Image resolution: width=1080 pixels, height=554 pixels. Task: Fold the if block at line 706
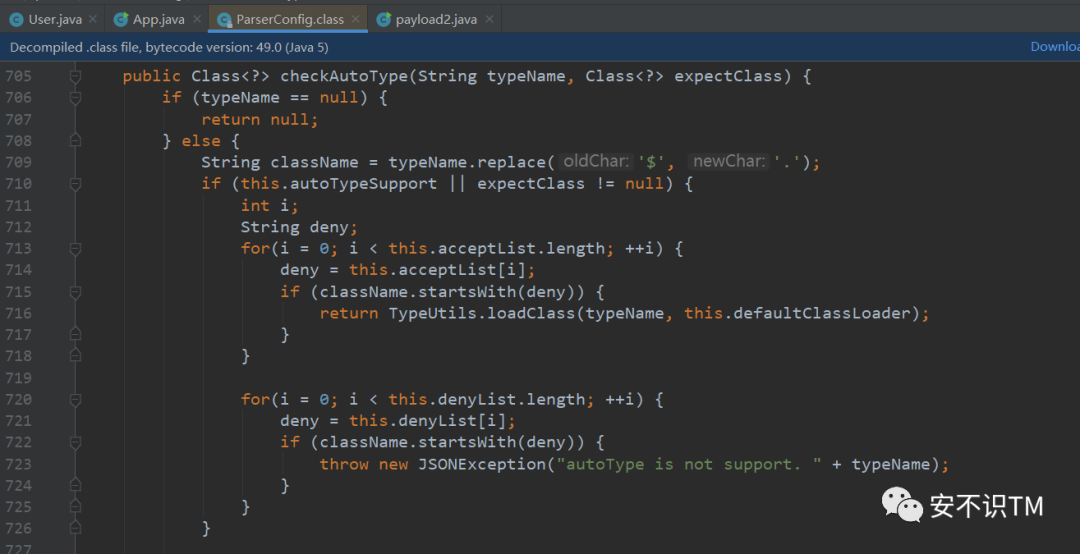coord(75,98)
